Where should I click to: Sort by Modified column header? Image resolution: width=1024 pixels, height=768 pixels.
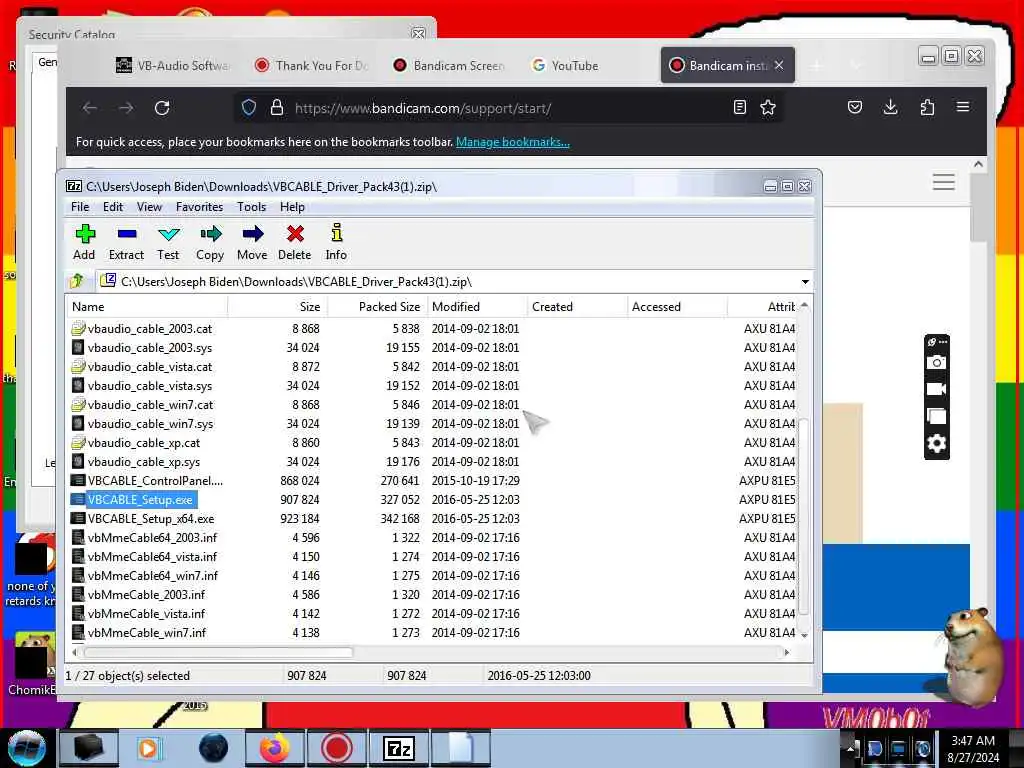(x=477, y=307)
